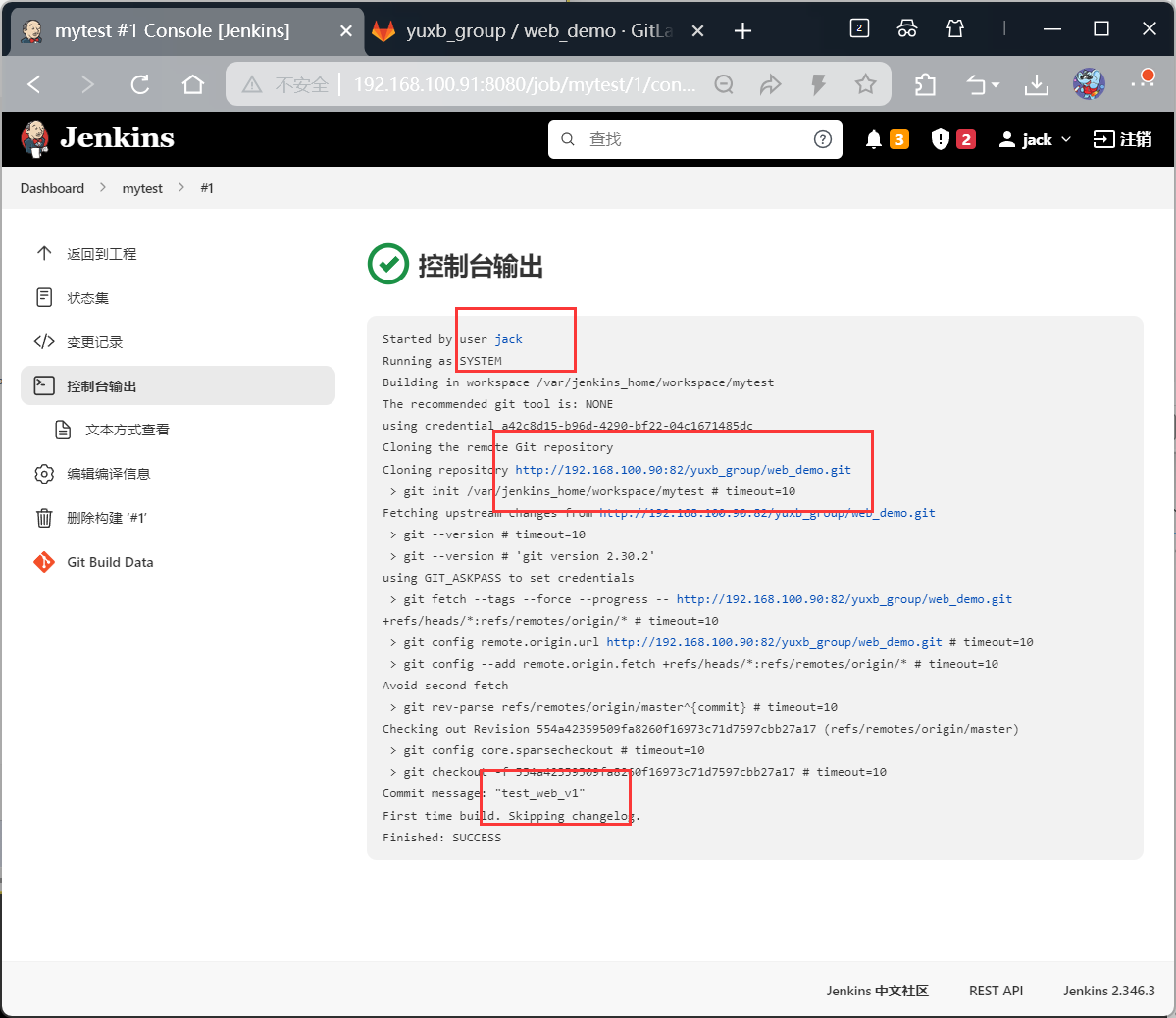Open a new browser tab
Screen dimensions: 1176x1018
[742, 30]
